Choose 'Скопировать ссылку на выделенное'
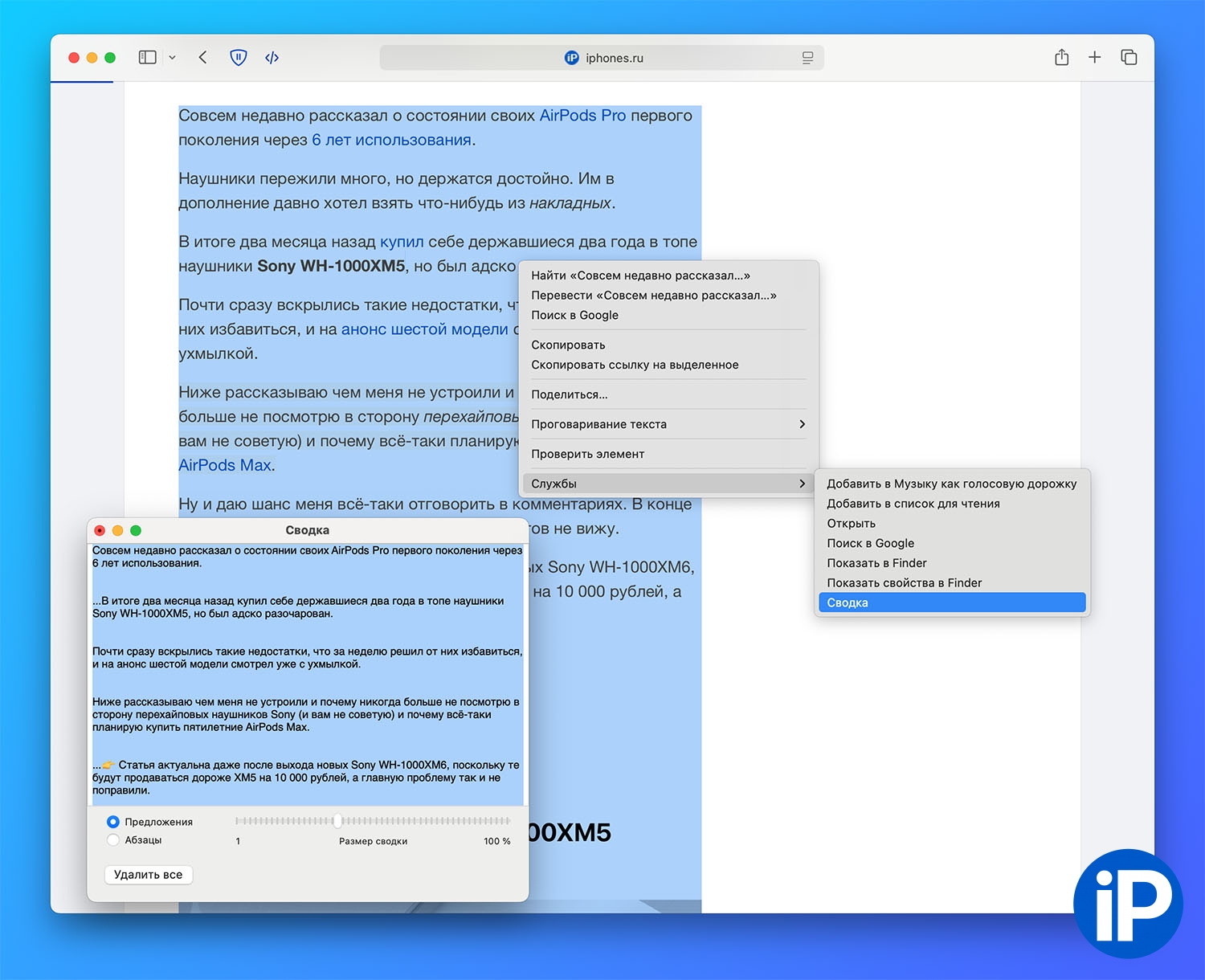Viewport: 1205px width, 980px height. [668, 365]
